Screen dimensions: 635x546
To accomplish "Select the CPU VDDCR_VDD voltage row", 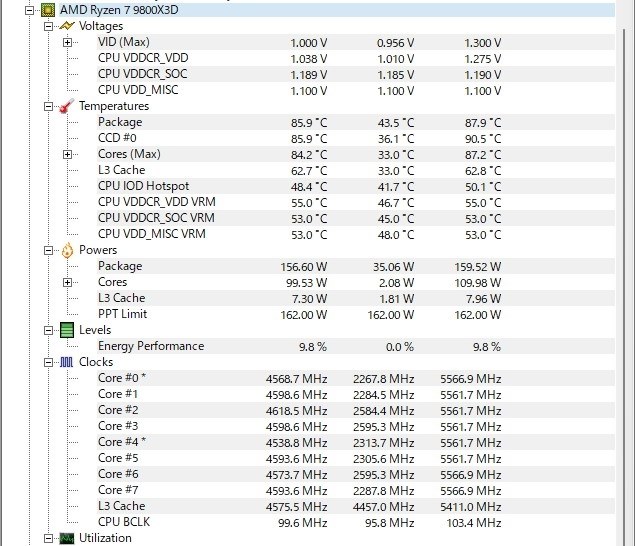I will [356, 58].
